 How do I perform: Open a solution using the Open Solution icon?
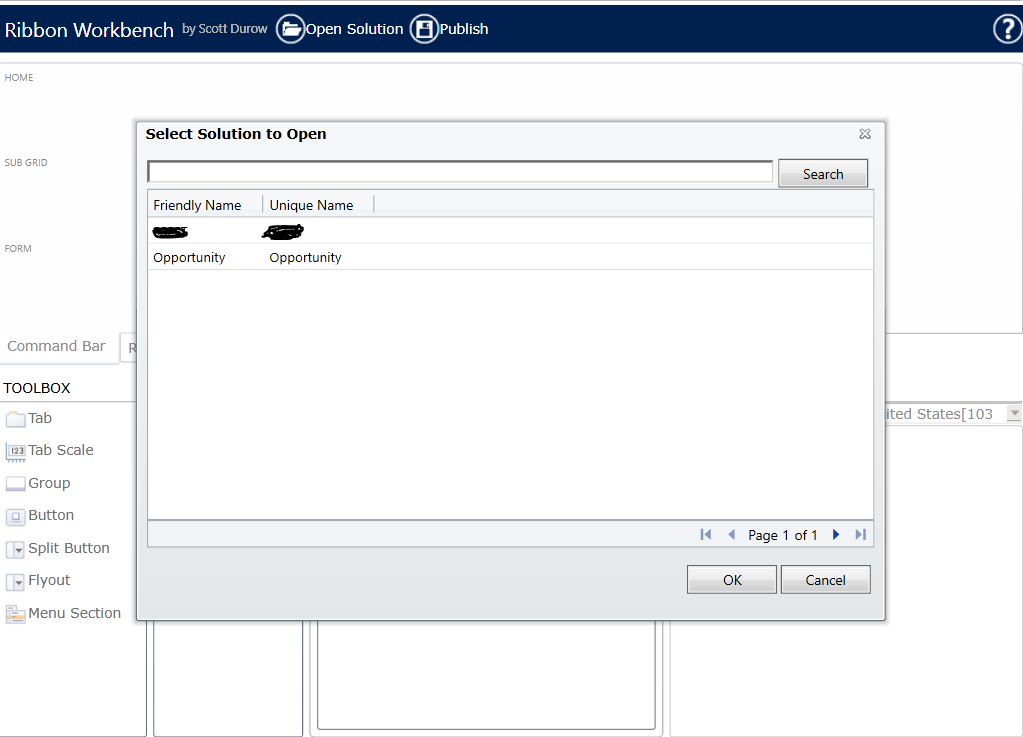[x=290, y=29]
